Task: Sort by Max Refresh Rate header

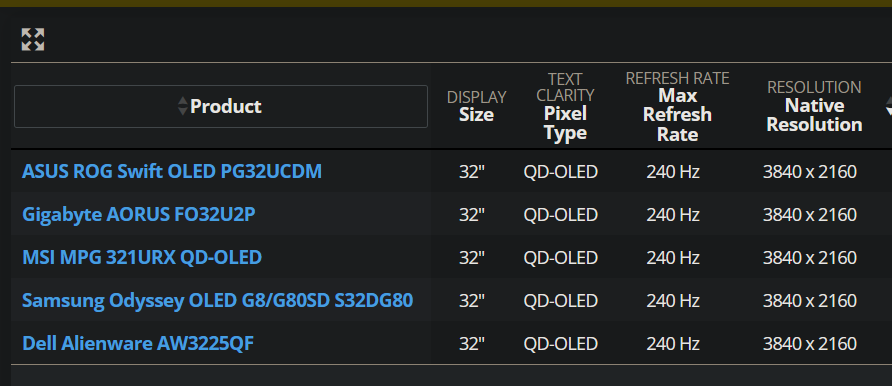Action: pyautogui.click(x=677, y=106)
